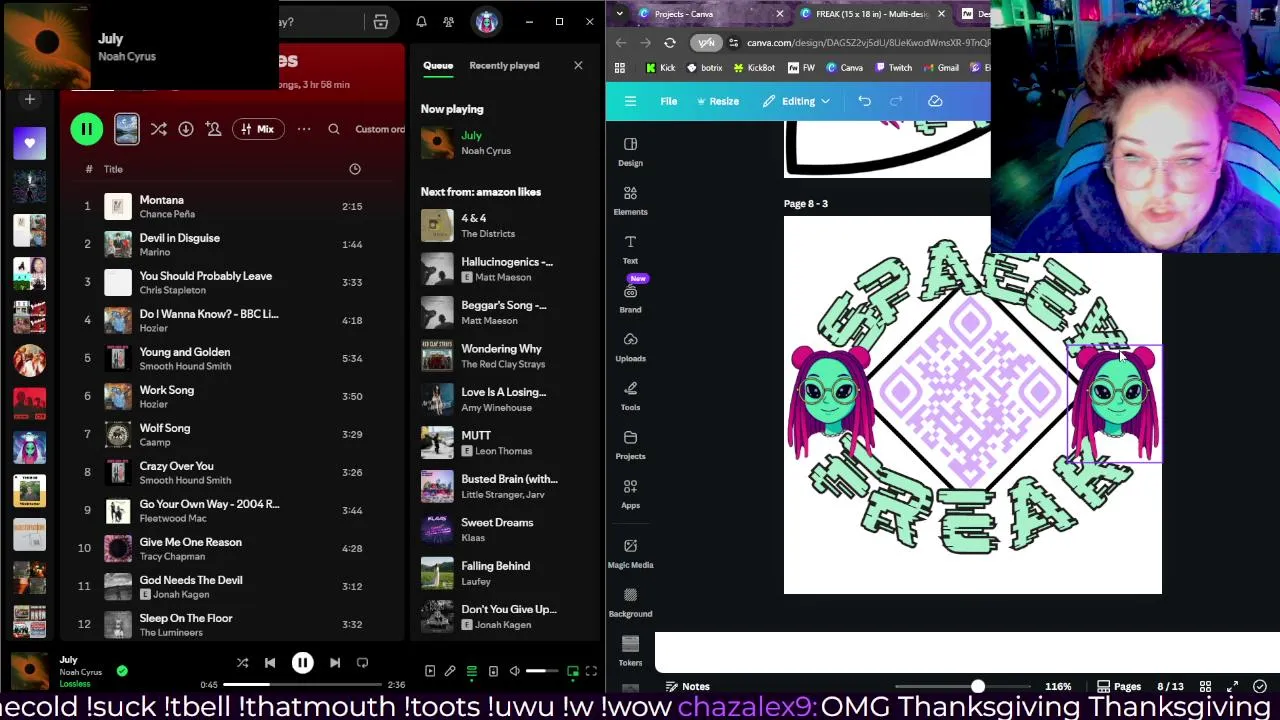Click green saved checkmark next to July
The width and height of the screenshot is (1280, 720).
click(x=122, y=671)
